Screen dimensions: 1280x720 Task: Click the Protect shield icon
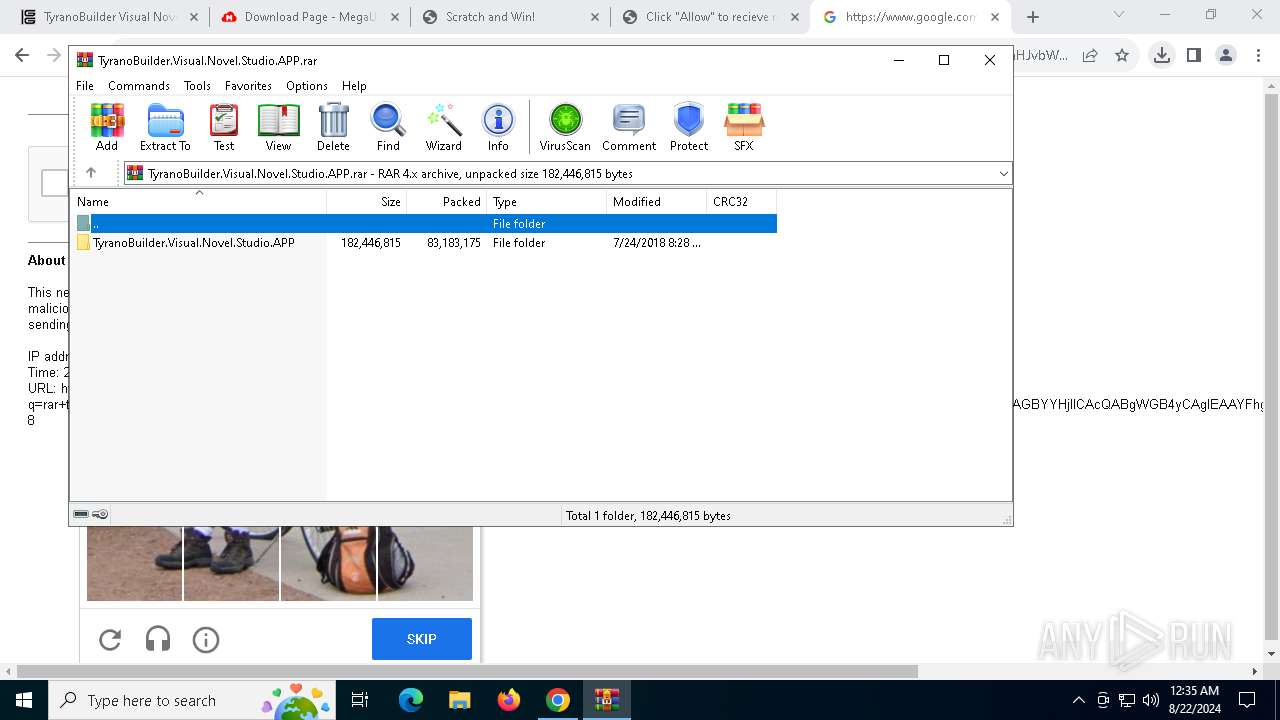(689, 127)
